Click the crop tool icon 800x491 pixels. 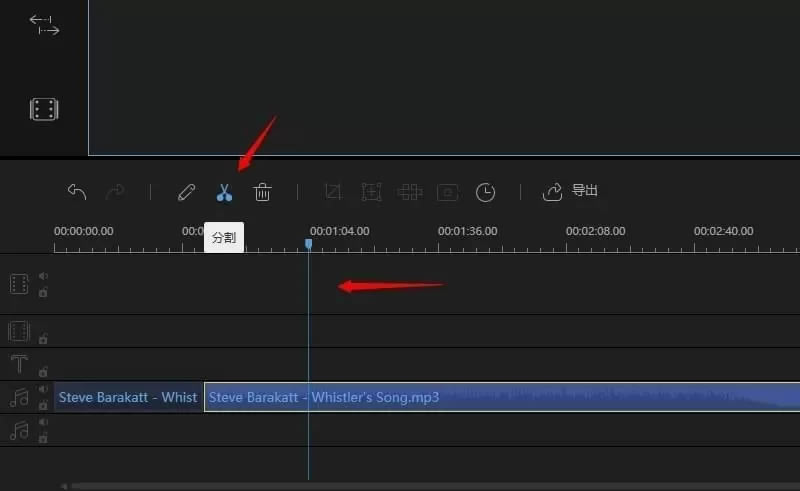(x=333, y=191)
